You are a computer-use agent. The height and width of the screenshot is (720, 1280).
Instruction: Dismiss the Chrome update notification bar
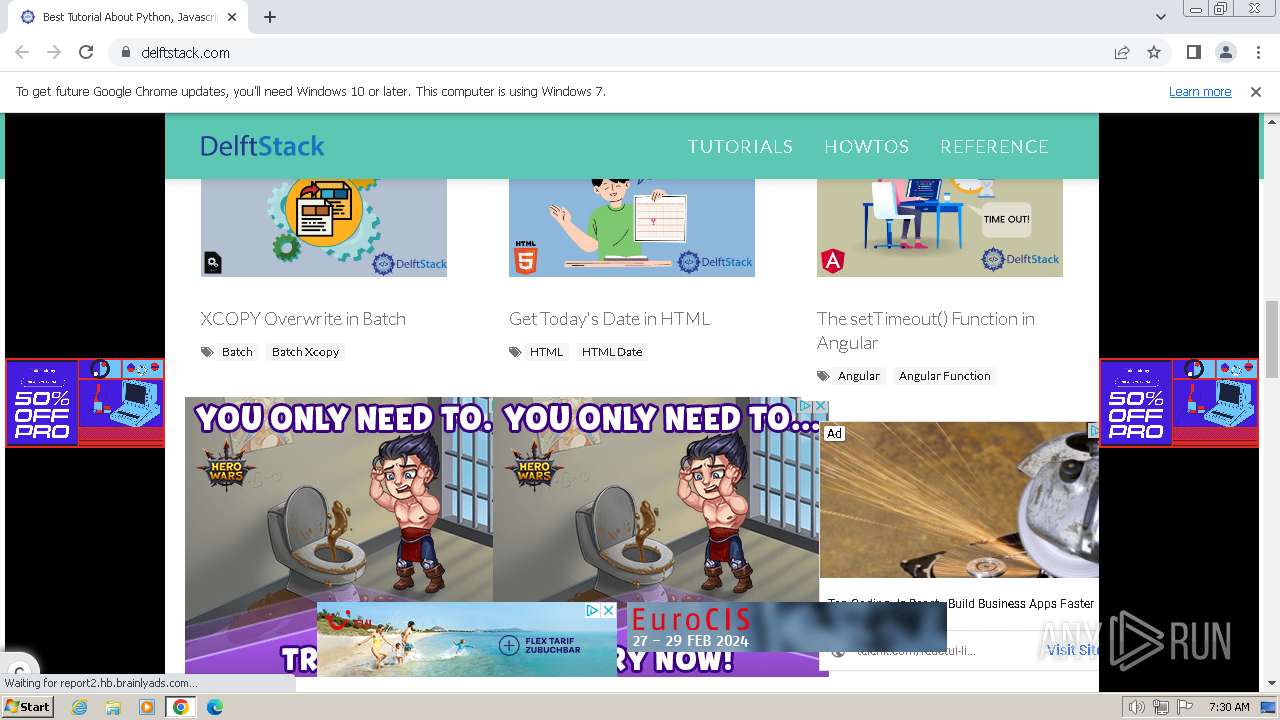[1256, 91]
